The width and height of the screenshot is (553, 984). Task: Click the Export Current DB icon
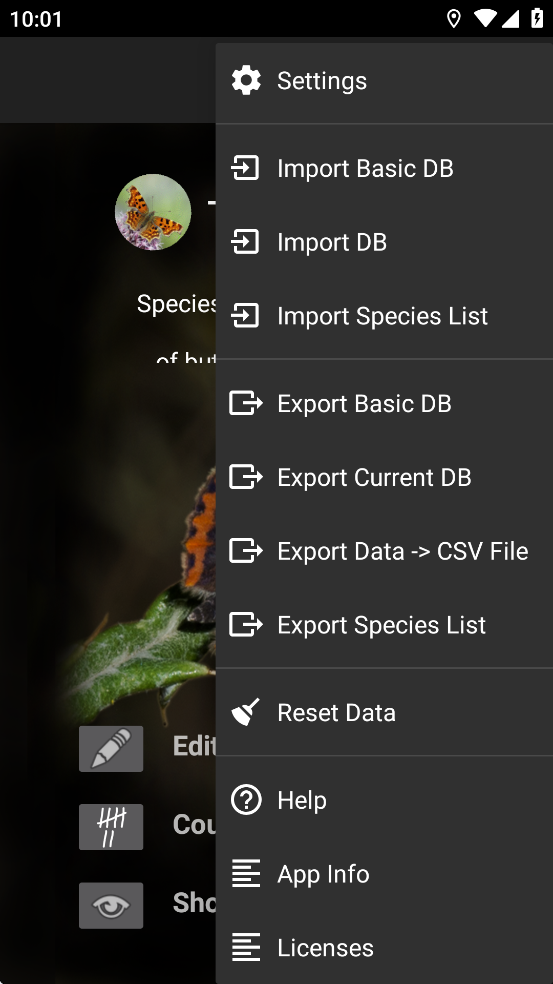click(x=245, y=477)
